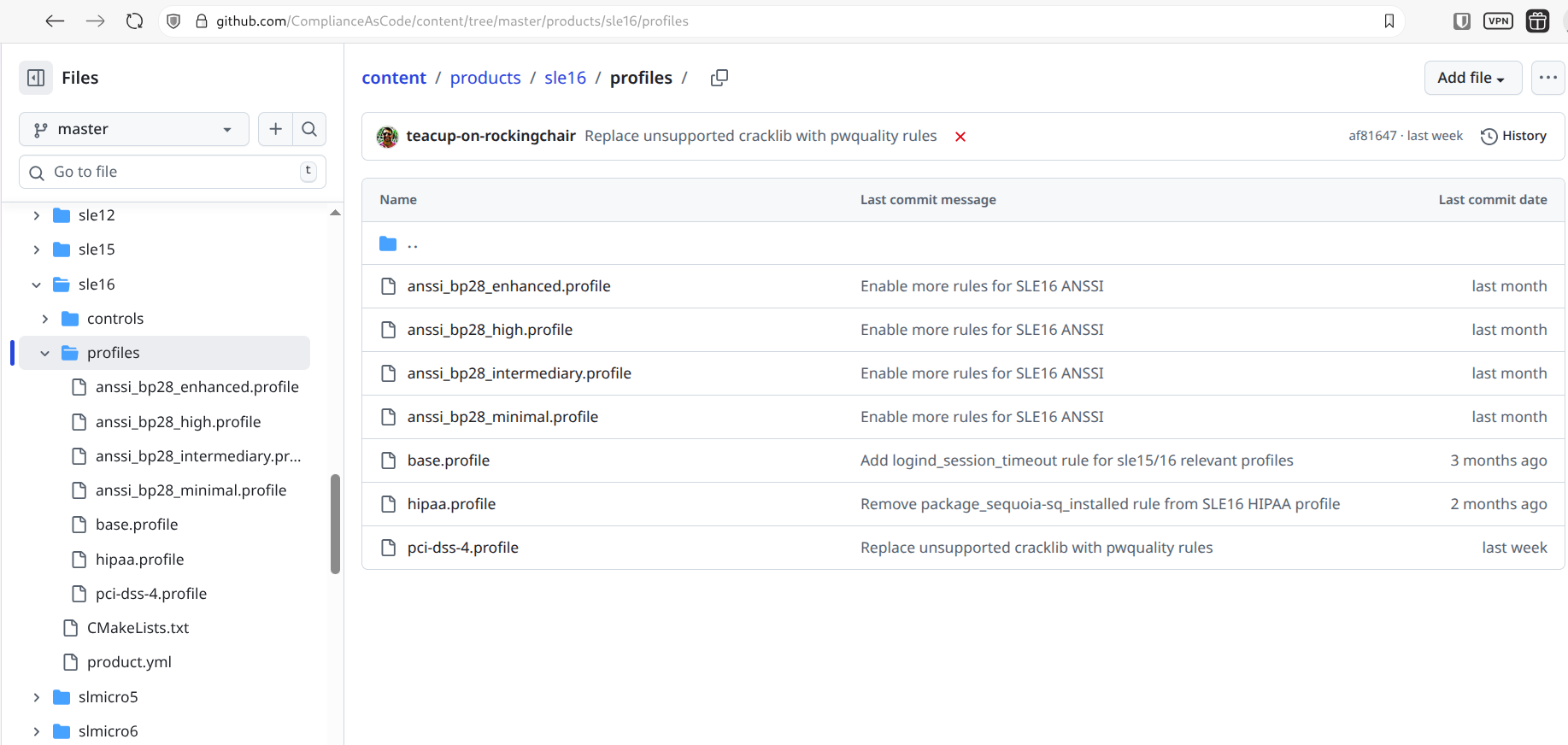Open History for this directory
The height and width of the screenshot is (745, 1568).
1513,136
